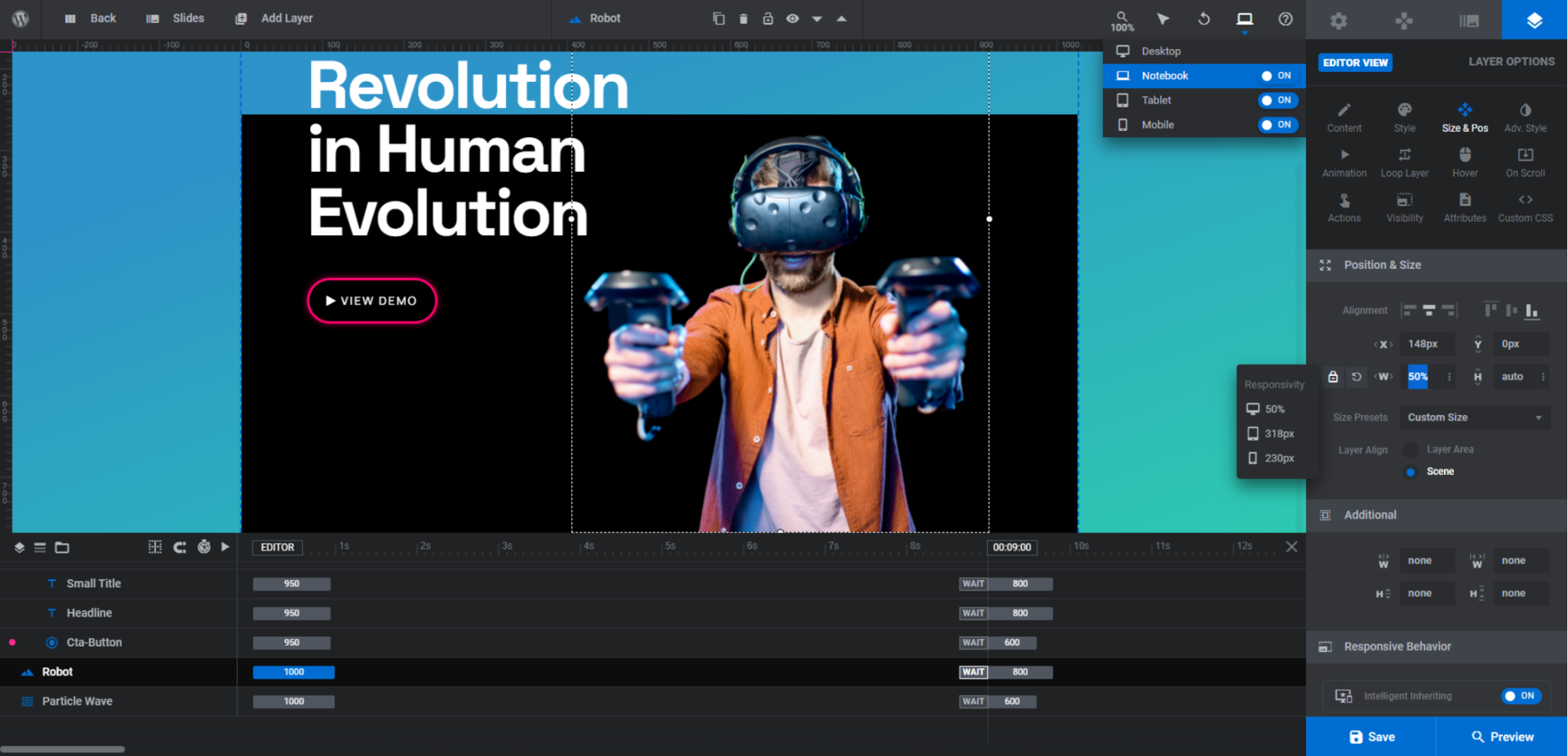Disable Intelligent Inheriting toggle
1568x756 pixels.
pyautogui.click(x=1520, y=695)
